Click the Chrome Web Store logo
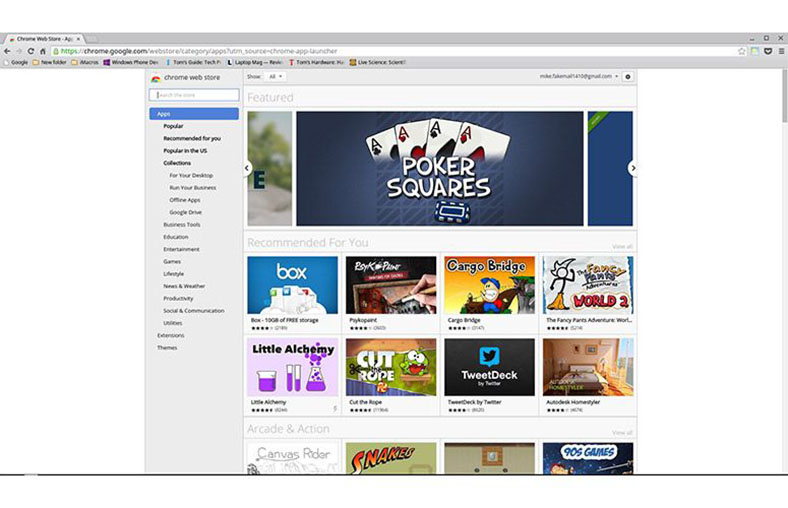 pos(185,77)
